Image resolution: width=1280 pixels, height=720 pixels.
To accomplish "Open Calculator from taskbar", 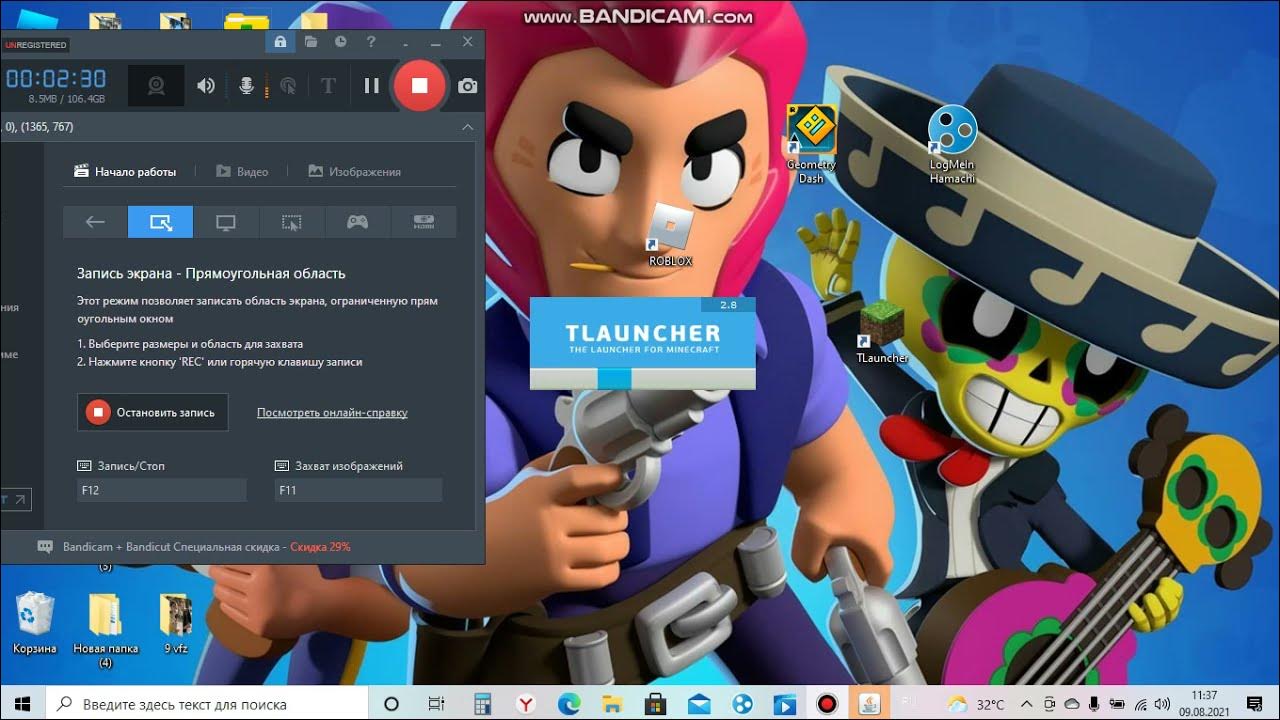I will pos(483,703).
